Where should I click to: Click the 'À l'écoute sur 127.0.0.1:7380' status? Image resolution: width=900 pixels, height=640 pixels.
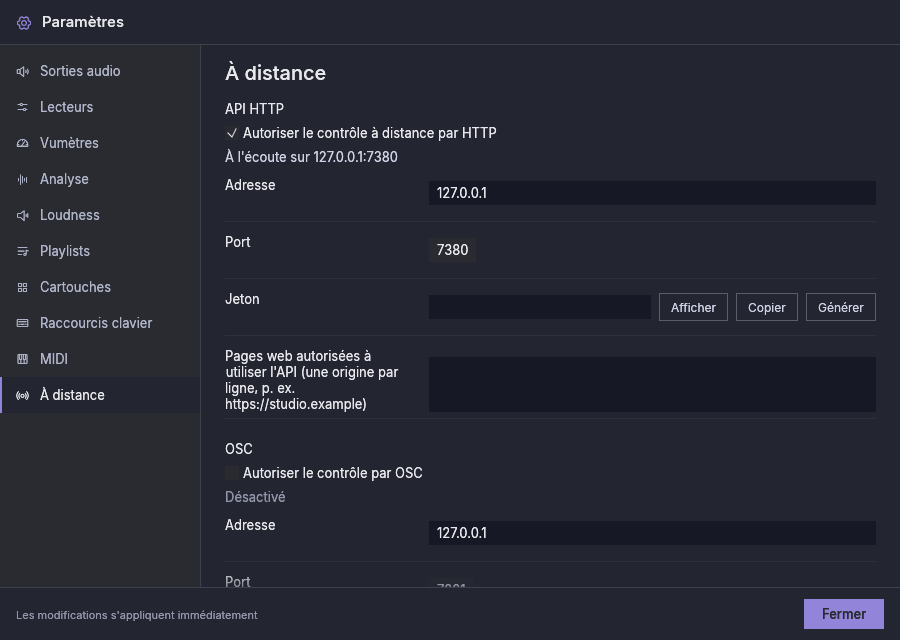311,157
